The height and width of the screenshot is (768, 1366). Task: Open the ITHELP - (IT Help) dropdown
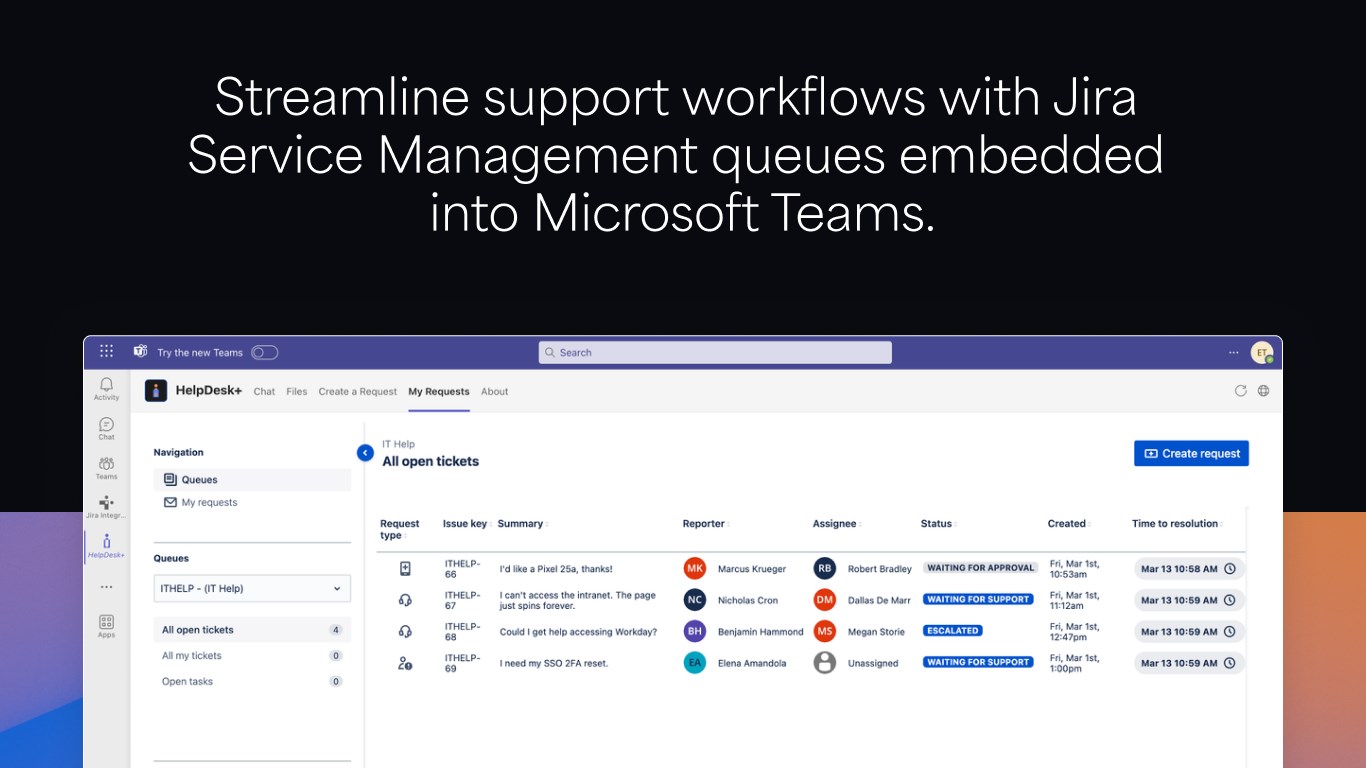(252, 589)
